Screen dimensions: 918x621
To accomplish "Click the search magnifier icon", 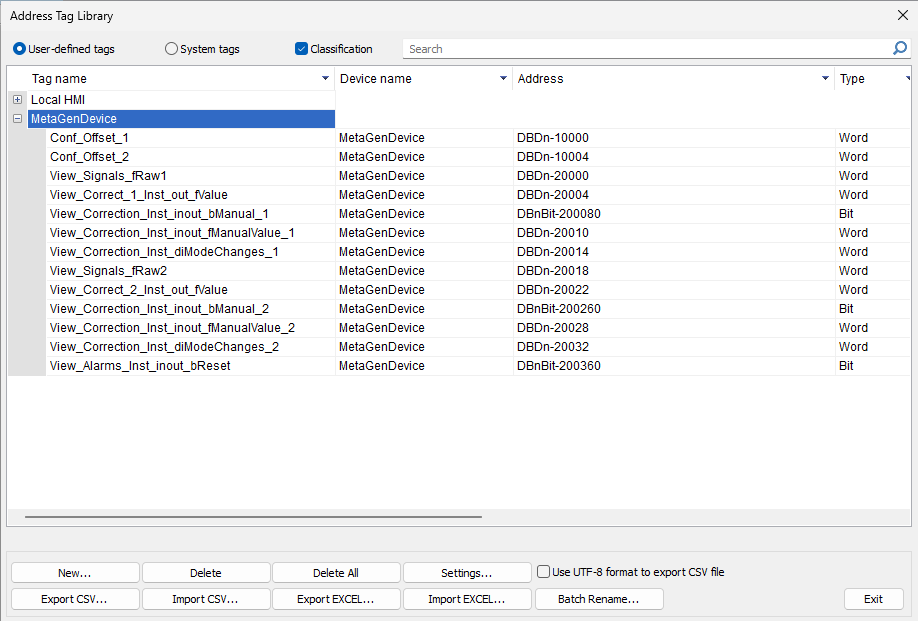I will click(x=899, y=48).
